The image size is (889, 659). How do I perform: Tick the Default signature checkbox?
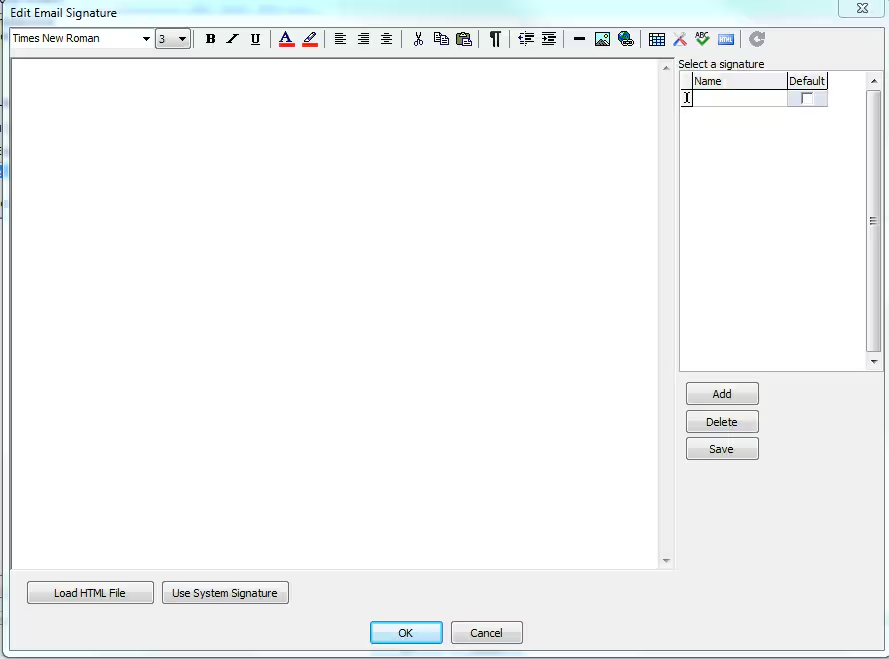pos(806,99)
